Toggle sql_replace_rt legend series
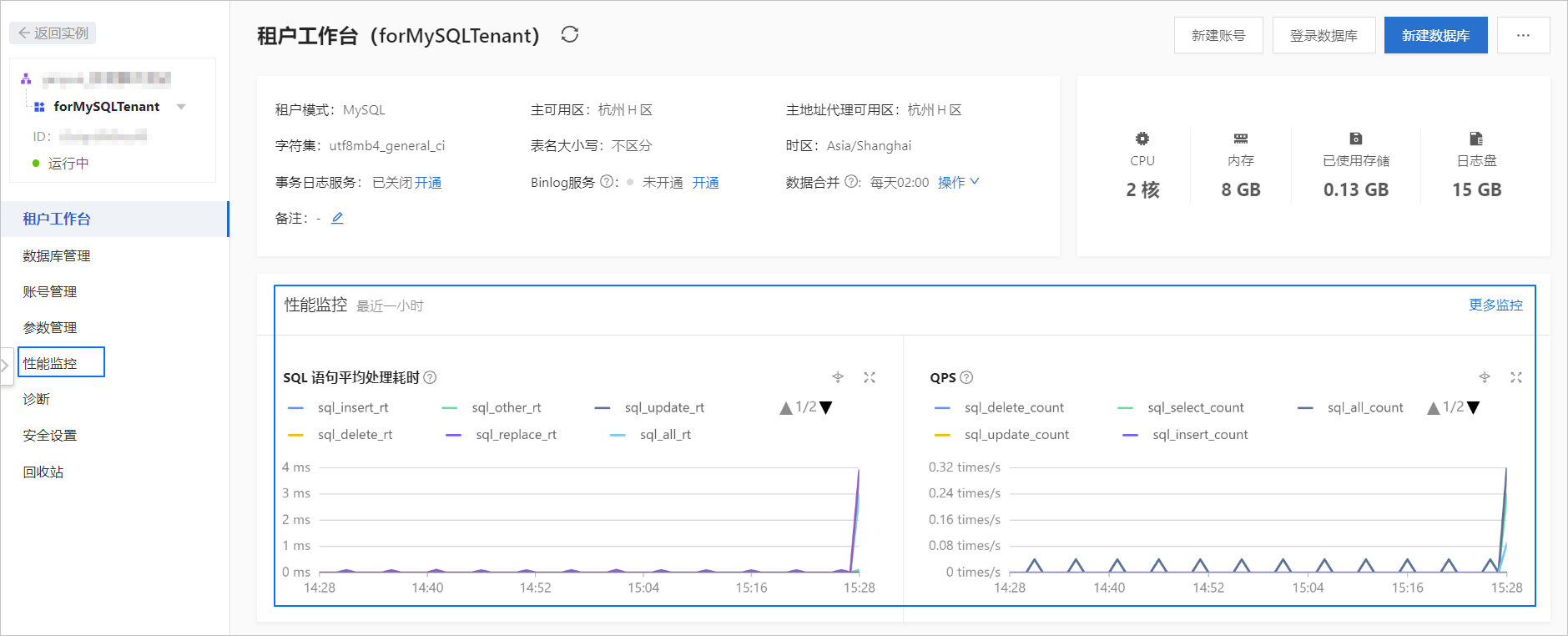 (502, 434)
